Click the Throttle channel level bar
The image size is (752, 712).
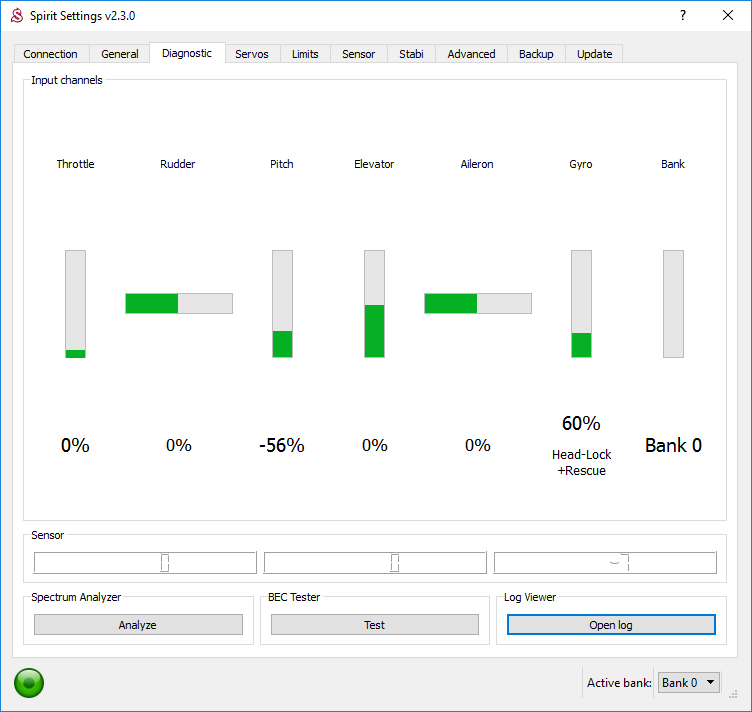[x=75, y=303]
